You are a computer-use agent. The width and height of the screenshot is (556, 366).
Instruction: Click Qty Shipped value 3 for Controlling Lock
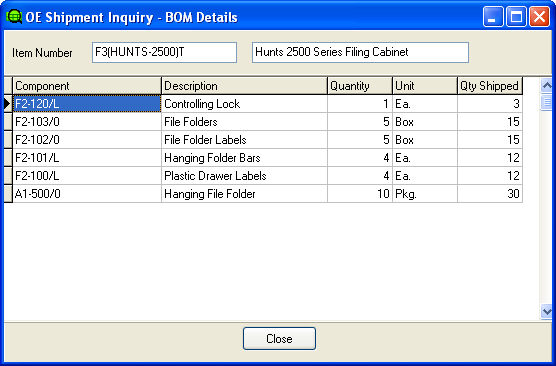point(490,104)
